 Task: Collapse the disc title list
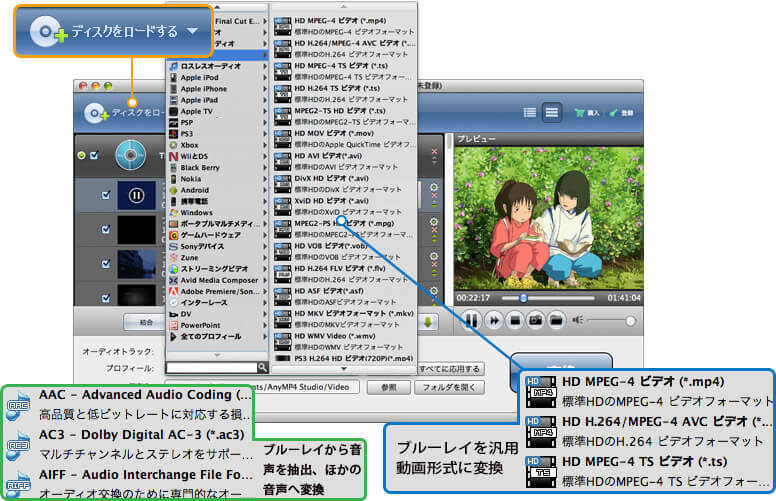pyautogui.click(x=82, y=155)
